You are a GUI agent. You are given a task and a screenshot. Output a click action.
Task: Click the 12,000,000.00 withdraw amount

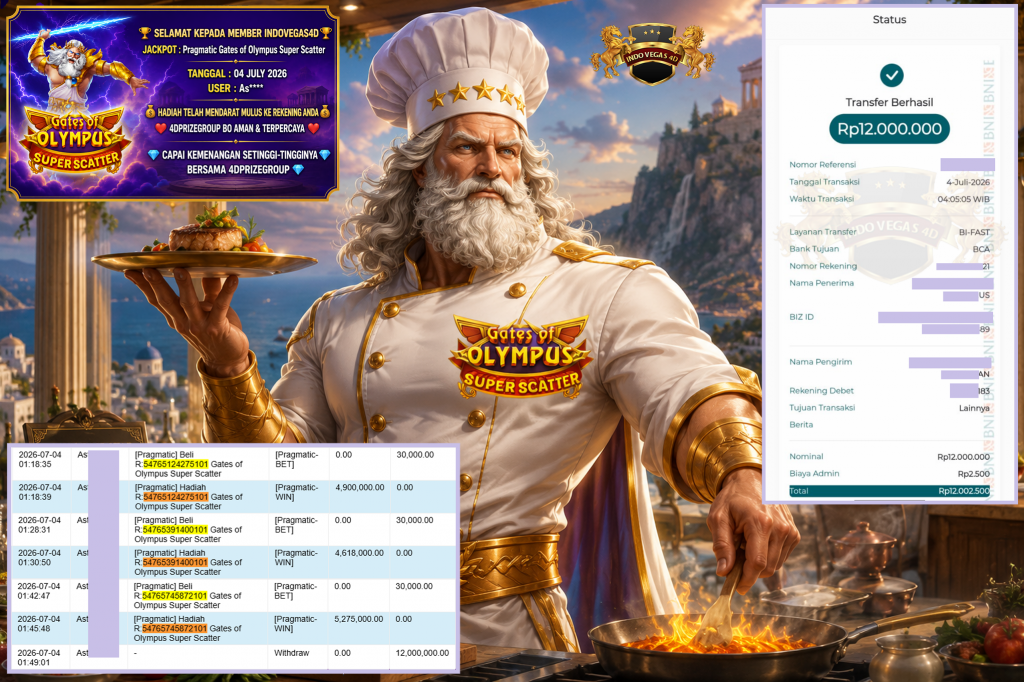point(423,653)
